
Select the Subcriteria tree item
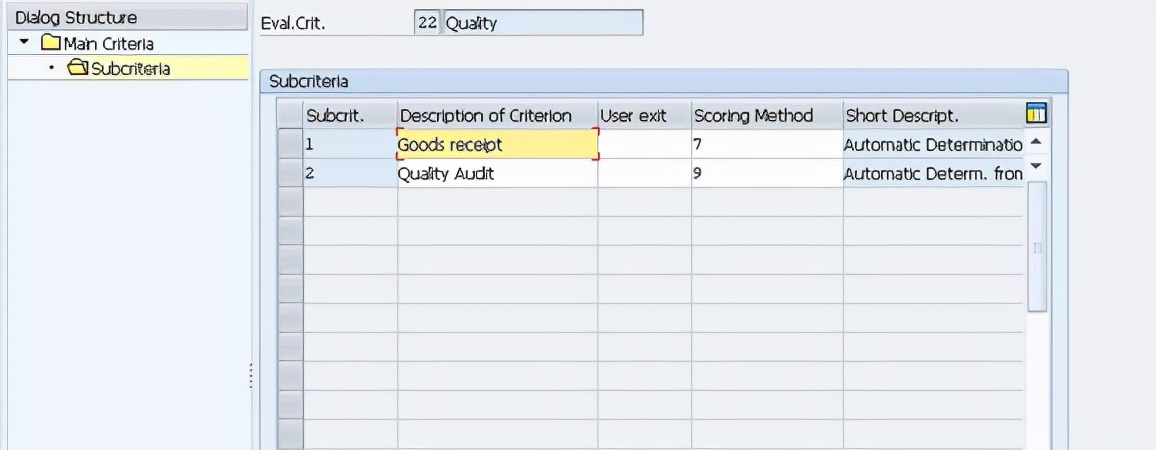[130, 68]
